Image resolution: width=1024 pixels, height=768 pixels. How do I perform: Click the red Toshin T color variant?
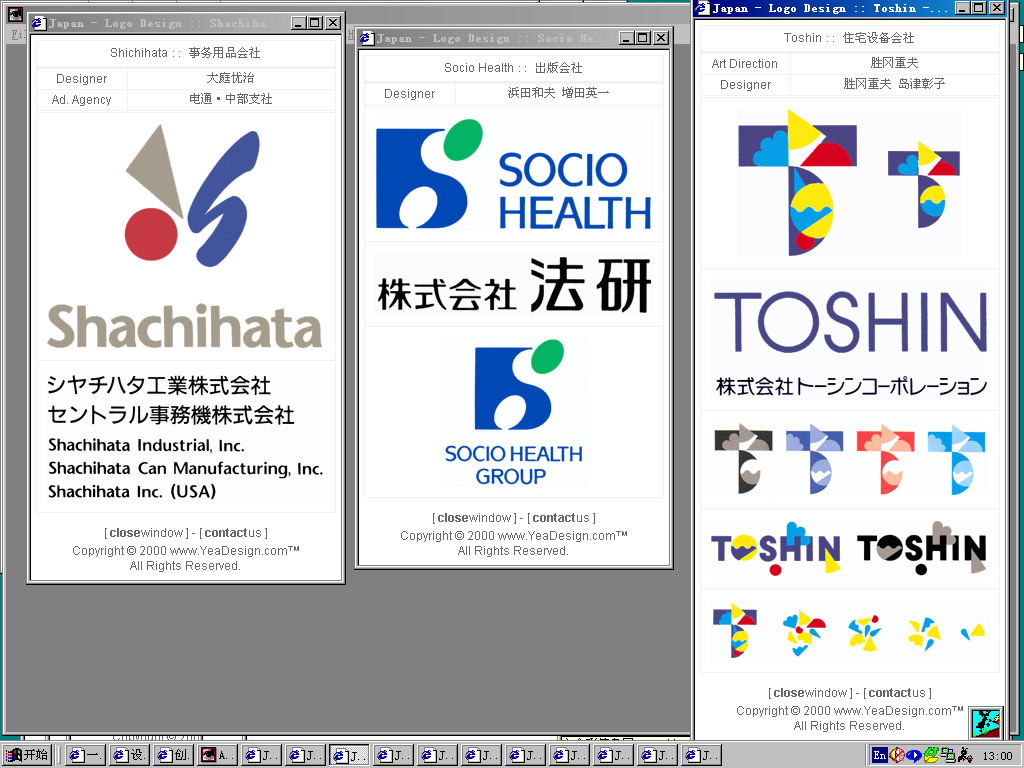pyautogui.click(x=886, y=459)
